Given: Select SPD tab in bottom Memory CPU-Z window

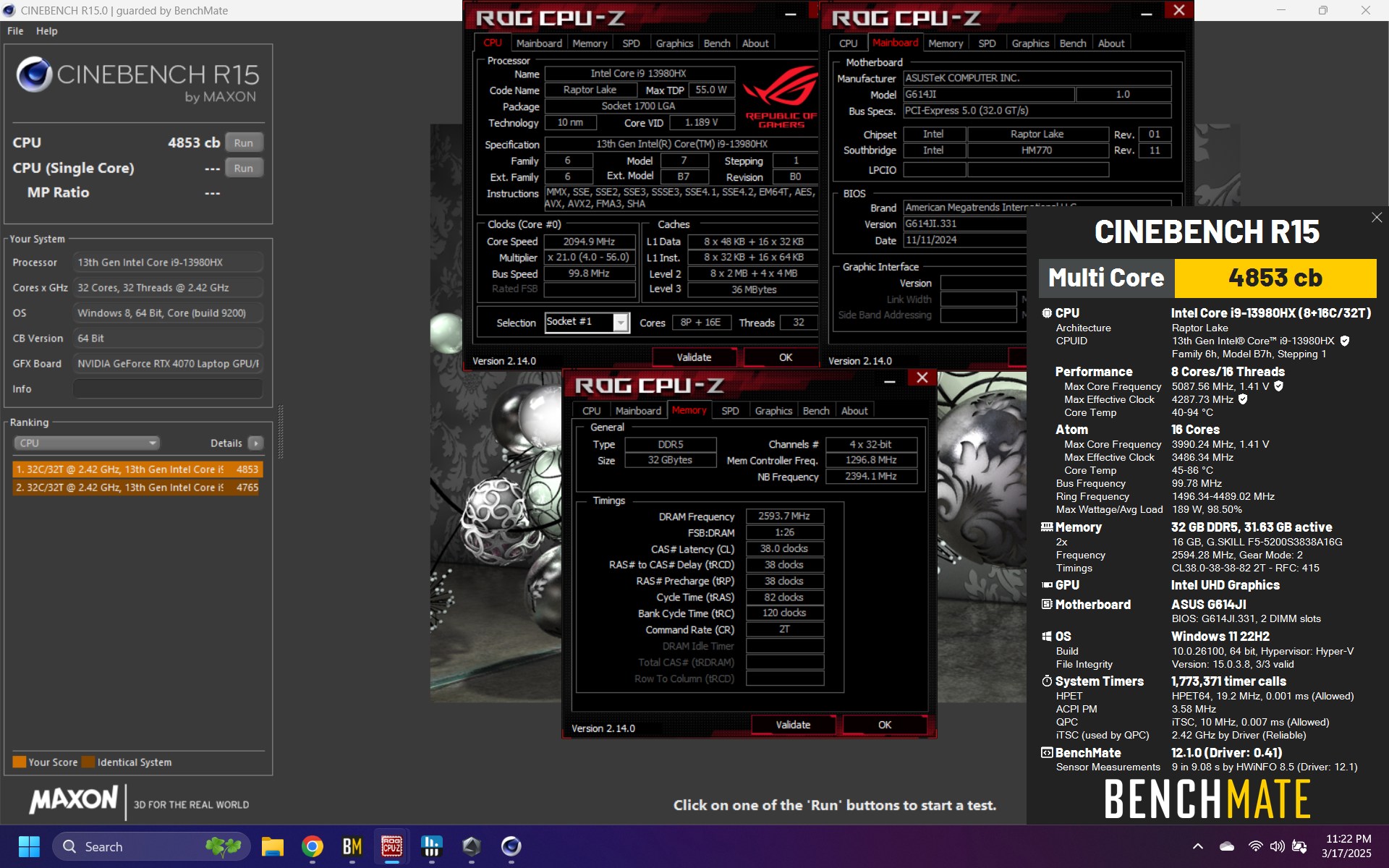Looking at the screenshot, I should (730, 411).
